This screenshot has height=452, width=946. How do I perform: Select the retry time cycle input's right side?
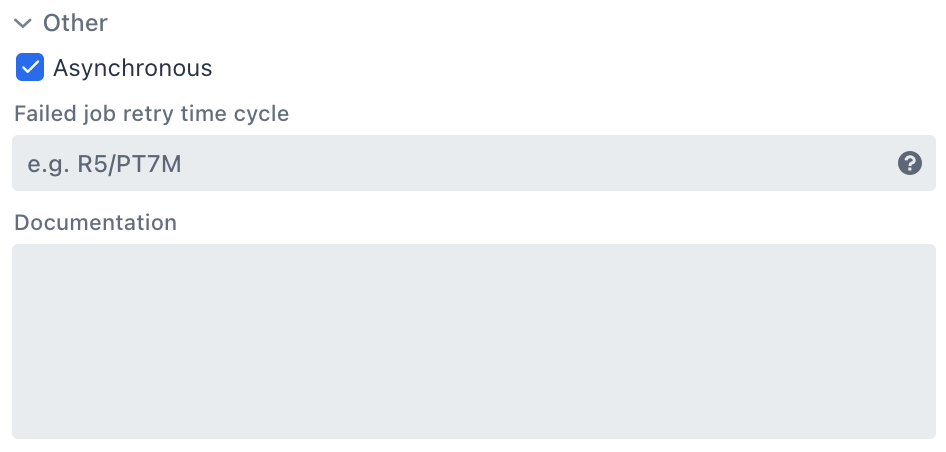point(800,163)
